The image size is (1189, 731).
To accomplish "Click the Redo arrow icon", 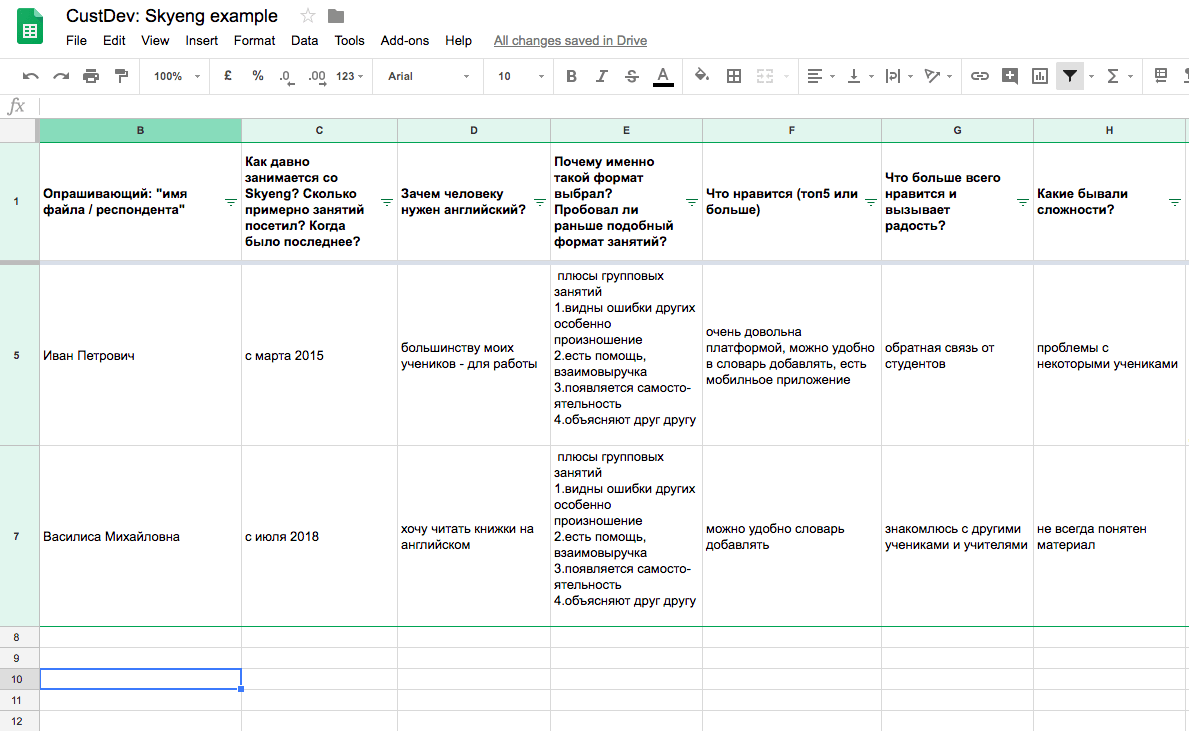I will (61, 76).
